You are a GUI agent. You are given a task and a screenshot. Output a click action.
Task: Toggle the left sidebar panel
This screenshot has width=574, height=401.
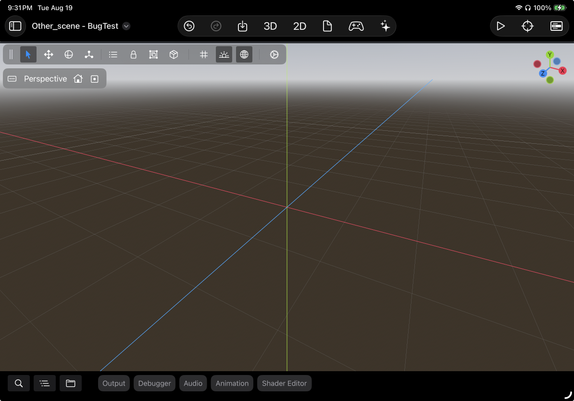15,26
